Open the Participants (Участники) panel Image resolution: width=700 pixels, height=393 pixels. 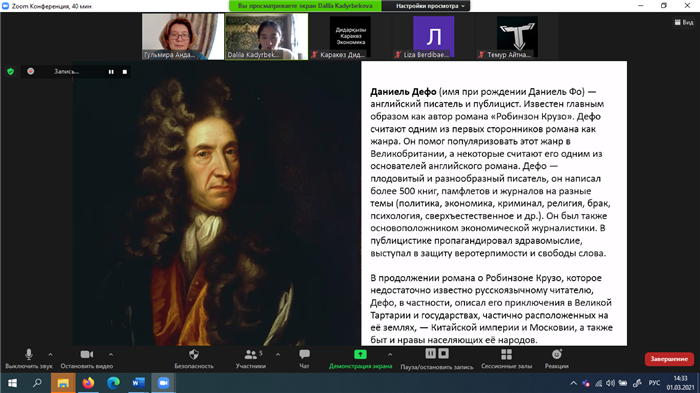point(251,359)
